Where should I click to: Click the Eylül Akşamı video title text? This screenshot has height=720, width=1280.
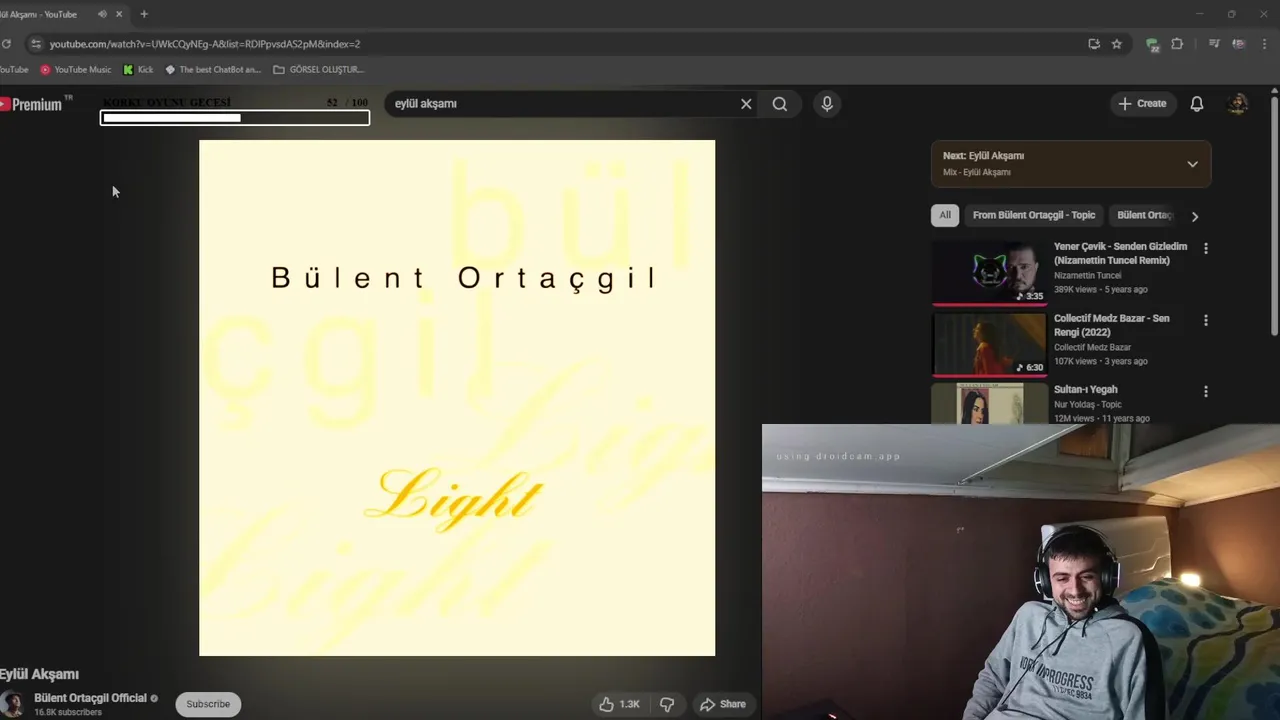coord(39,674)
